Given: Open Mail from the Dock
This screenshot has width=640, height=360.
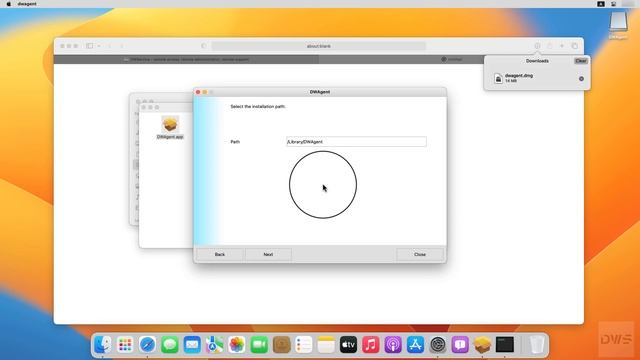Looking at the screenshot, I should tap(192, 345).
